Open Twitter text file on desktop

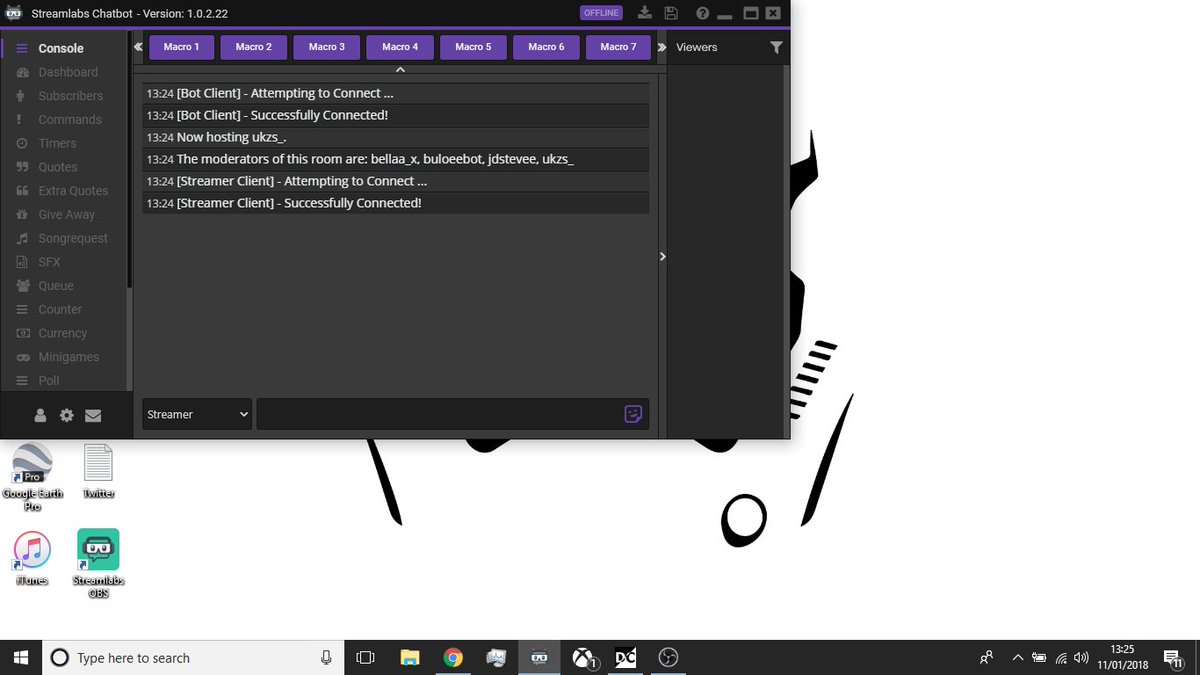click(x=98, y=472)
